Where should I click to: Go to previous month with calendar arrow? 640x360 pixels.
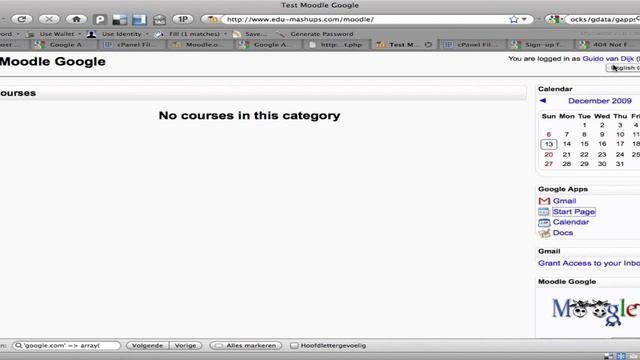click(x=542, y=100)
